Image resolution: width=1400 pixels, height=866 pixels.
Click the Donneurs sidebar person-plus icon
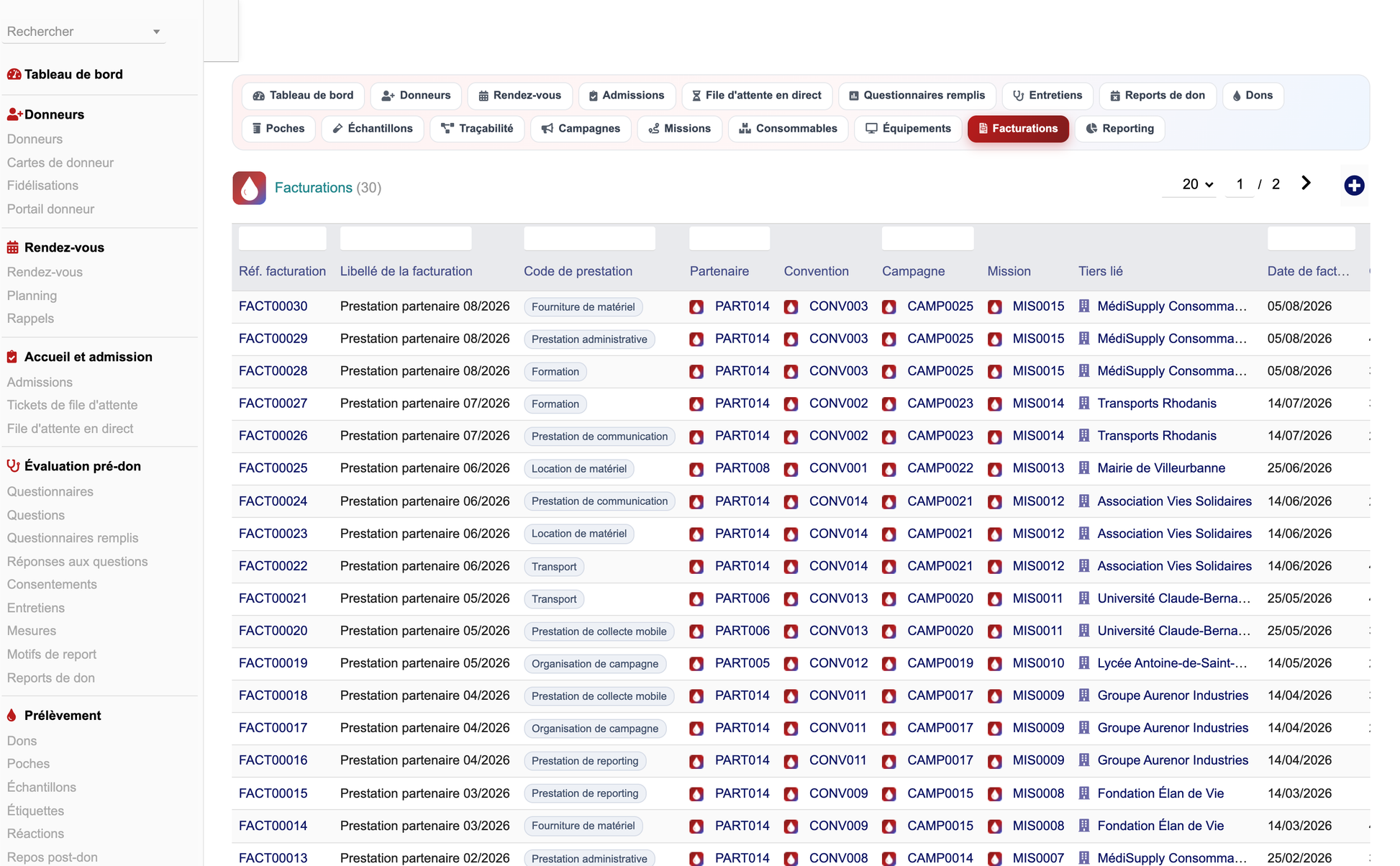14,114
